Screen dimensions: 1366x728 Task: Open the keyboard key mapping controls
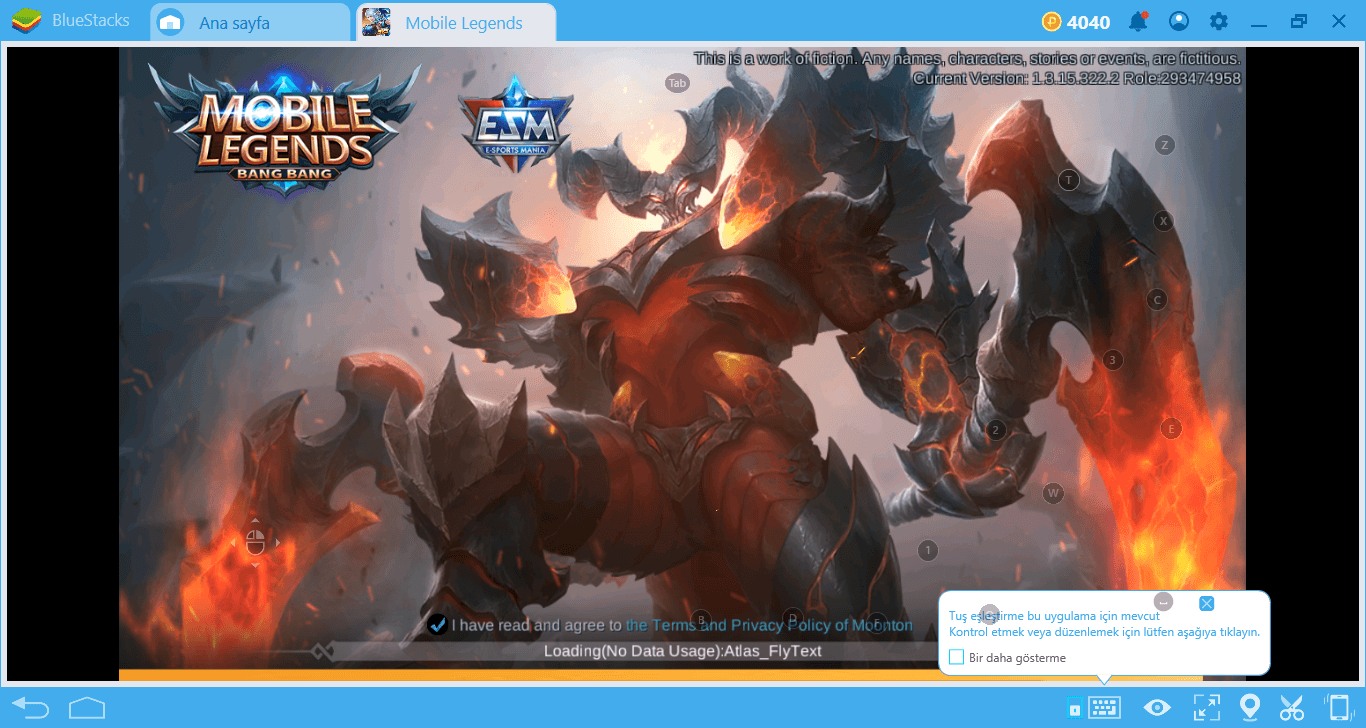[1105, 708]
